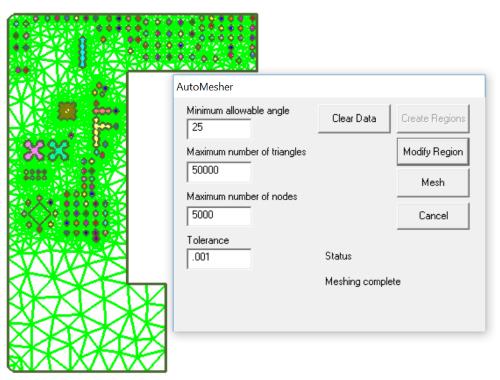Edit the Maximum number of nodes field
This screenshot has width=500, height=380.
tap(219, 215)
